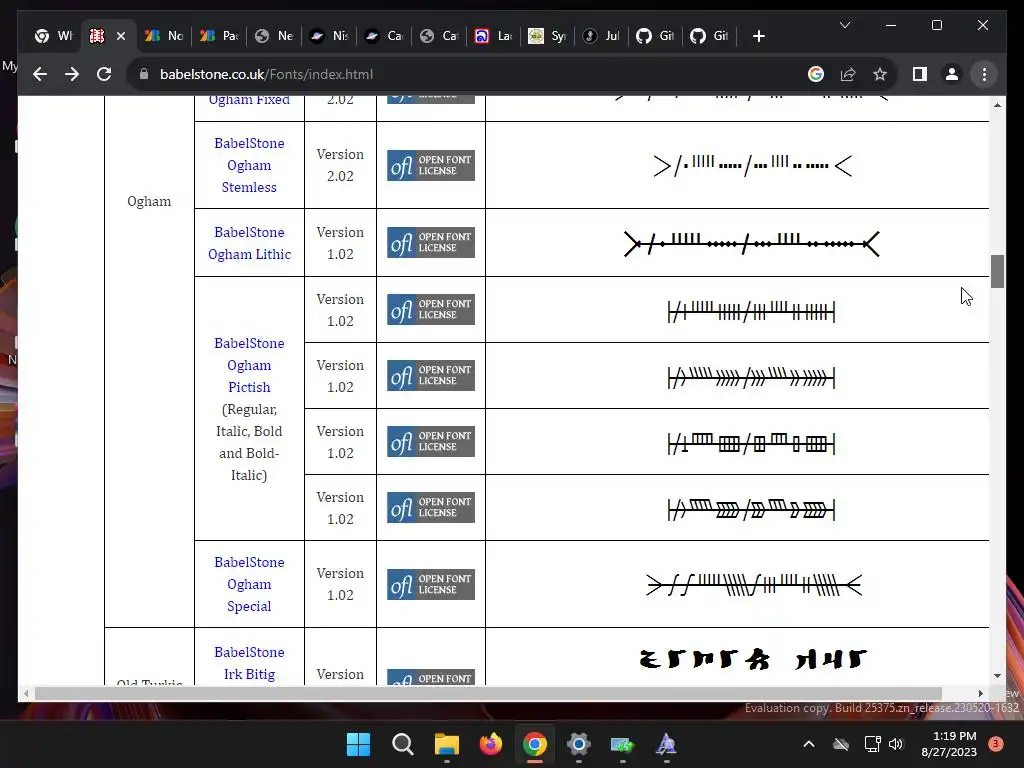Switch to the 'Wh' tab
The width and height of the screenshot is (1024, 768).
pyautogui.click(x=54, y=37)
